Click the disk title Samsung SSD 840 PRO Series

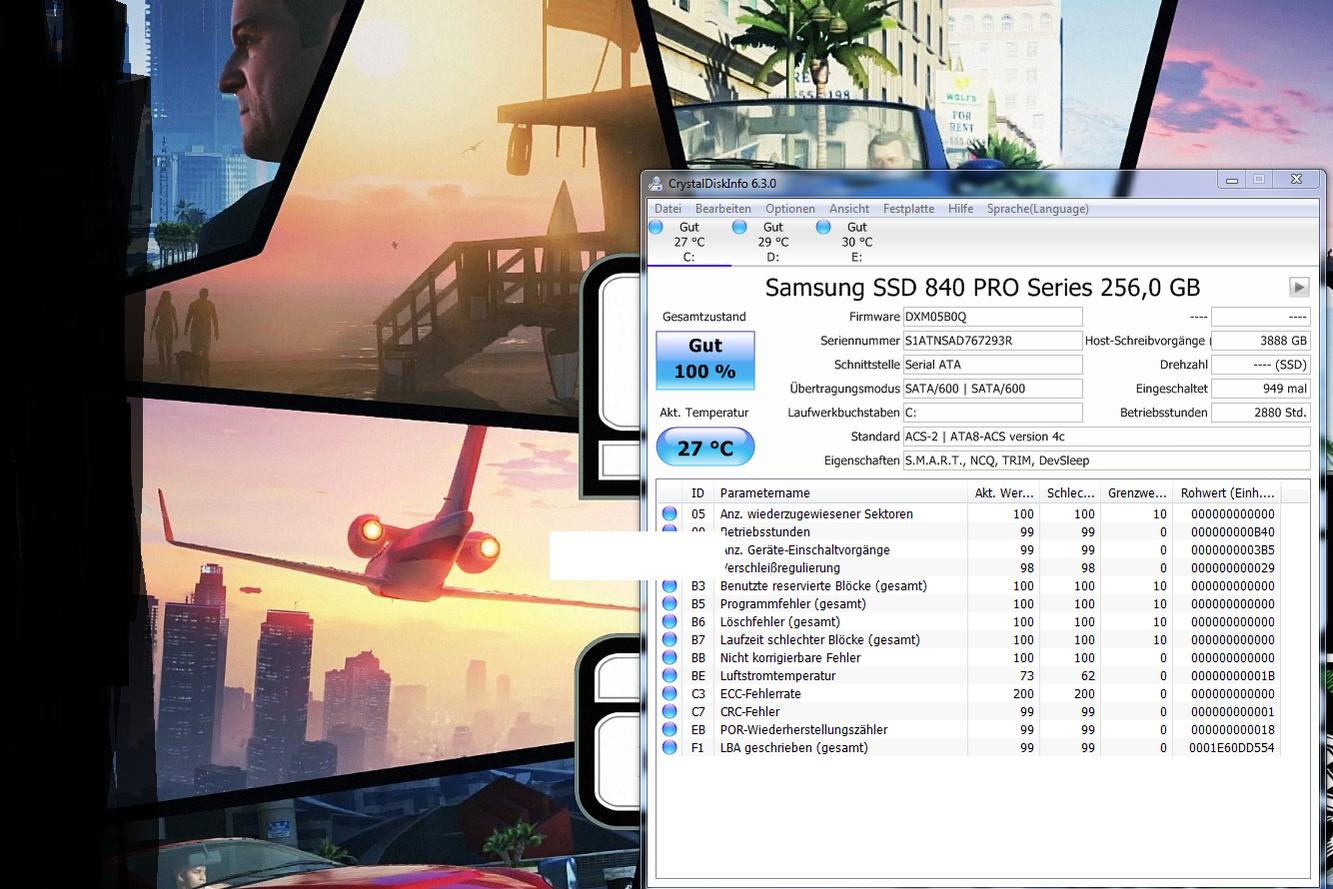[x=982, y=288]
